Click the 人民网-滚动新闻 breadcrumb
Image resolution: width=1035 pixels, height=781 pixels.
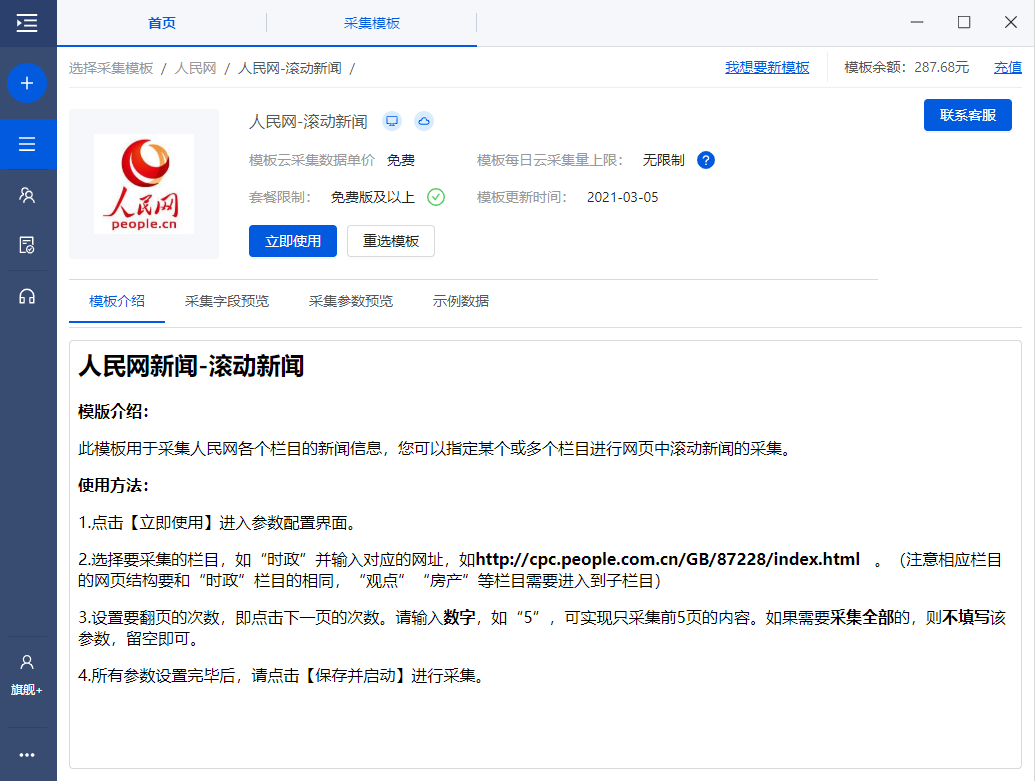pos(290,69)
